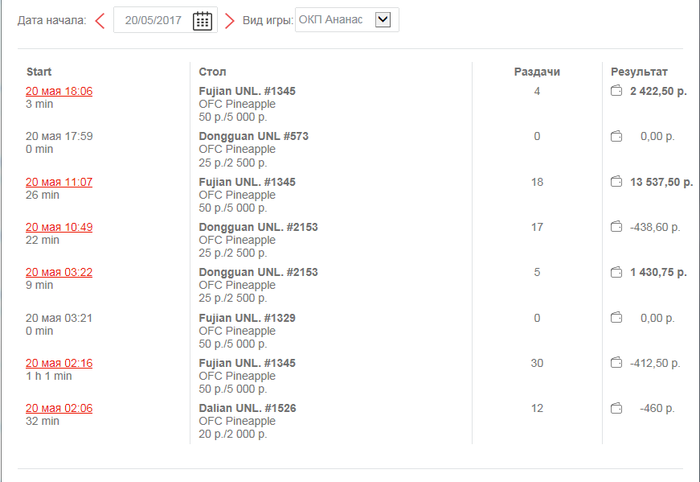700x482 pixels.
Task: Click wallet icon next to 2 422,50 р.
Action: pyautogui.click(x=616, y=91)
